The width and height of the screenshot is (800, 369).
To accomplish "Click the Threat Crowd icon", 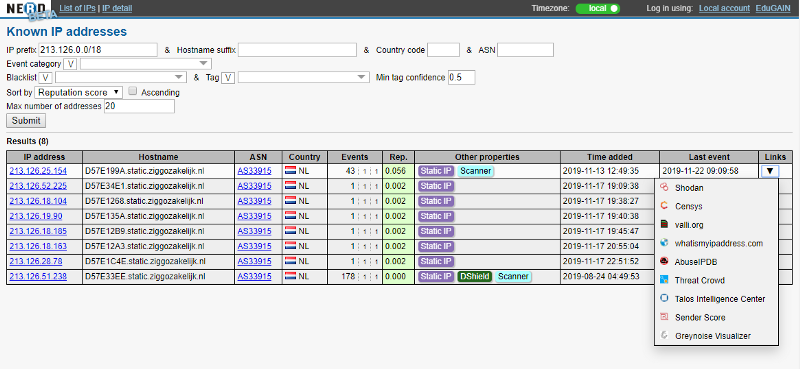I will click(664, 280).
